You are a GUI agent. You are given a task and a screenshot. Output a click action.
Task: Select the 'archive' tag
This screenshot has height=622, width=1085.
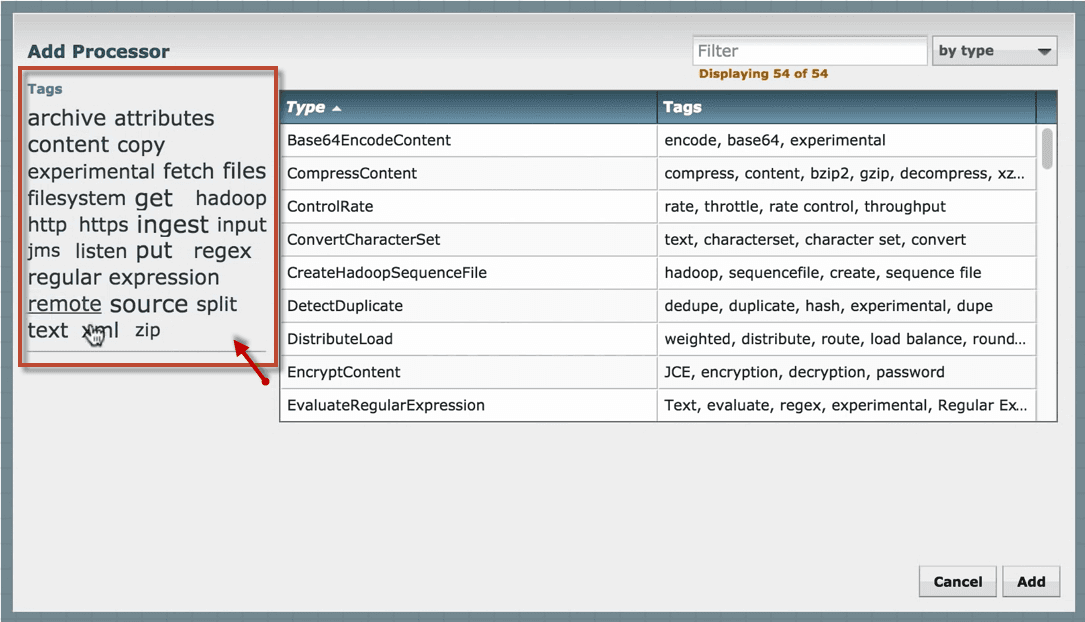click(x=67, y=118)
